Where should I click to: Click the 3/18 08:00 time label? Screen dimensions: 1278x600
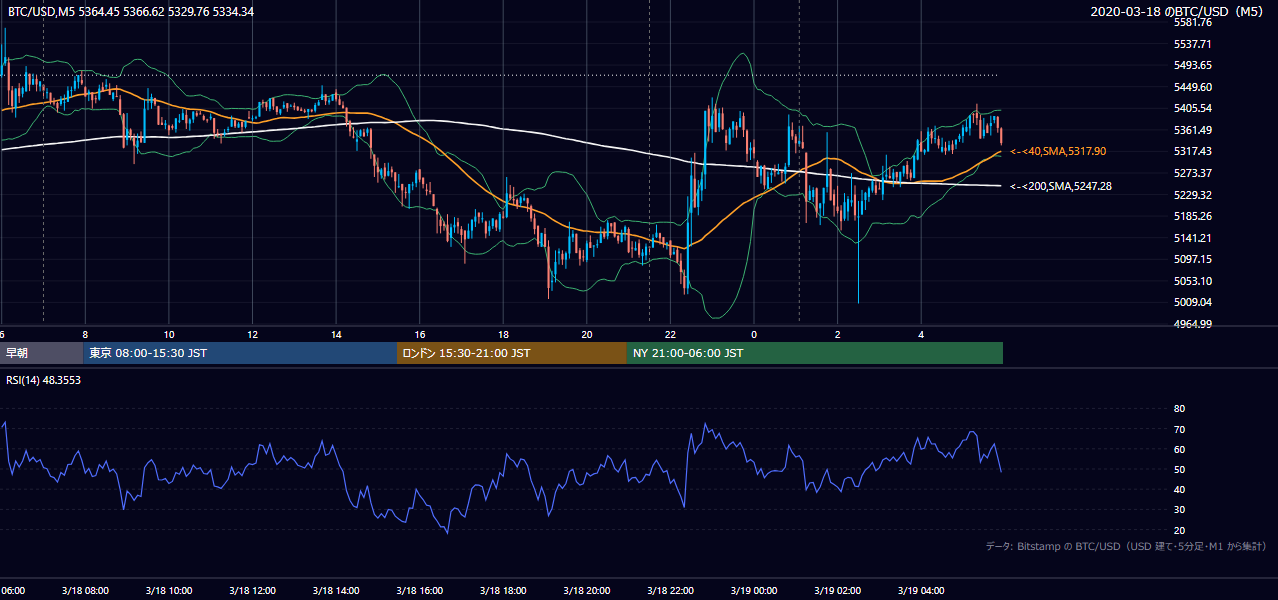click(85, 590)
